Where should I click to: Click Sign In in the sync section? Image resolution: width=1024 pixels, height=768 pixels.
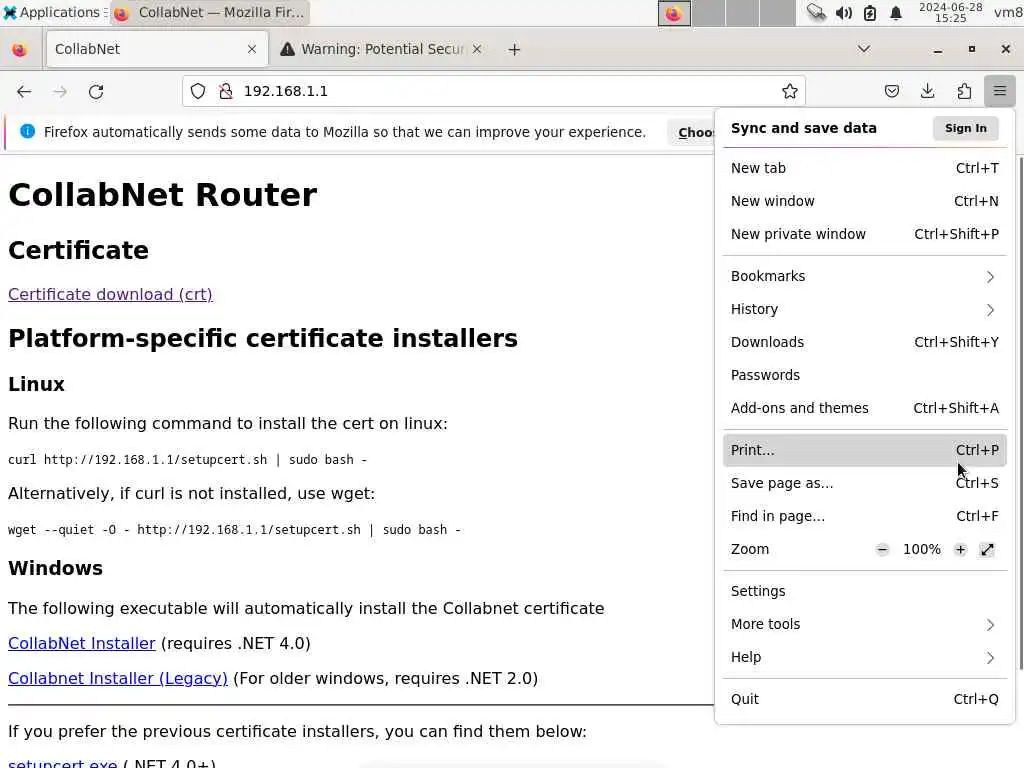[x=966, y=129]
